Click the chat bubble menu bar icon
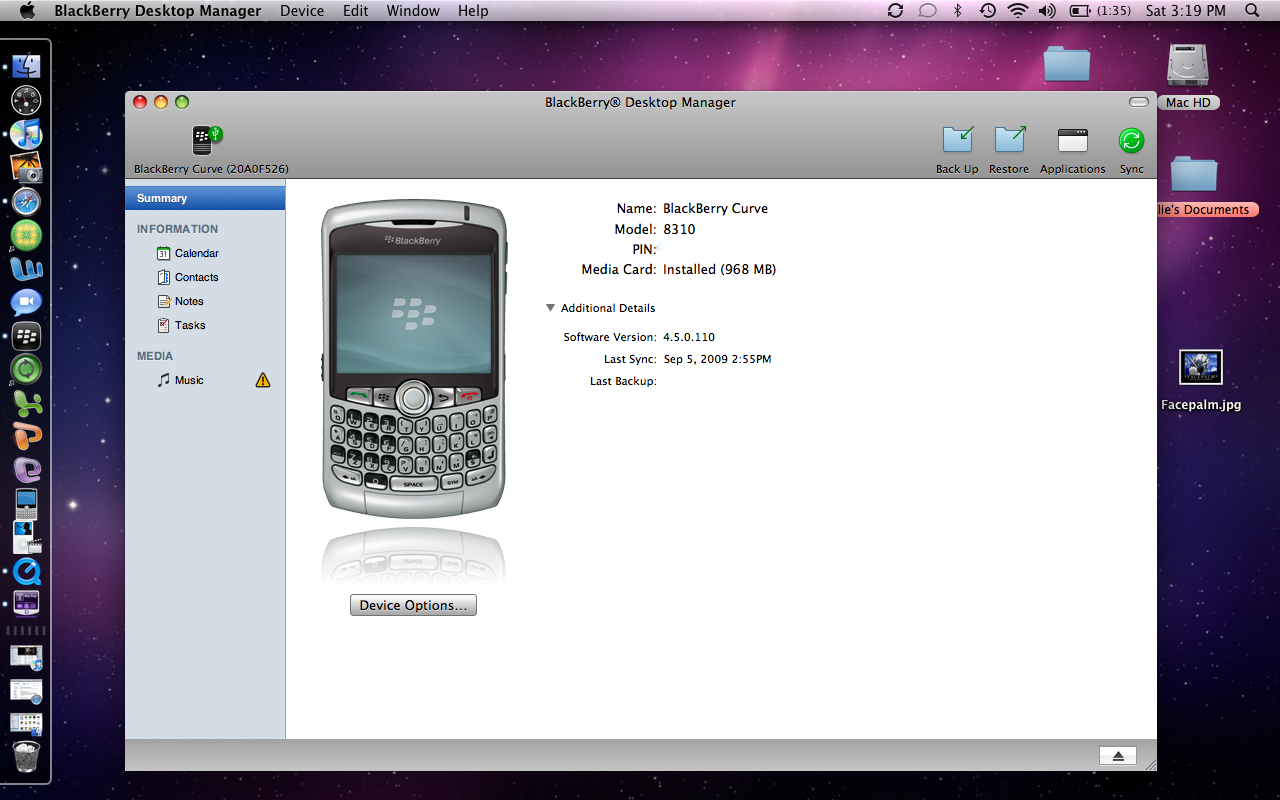1280x800 pixels. click(927, 11)
